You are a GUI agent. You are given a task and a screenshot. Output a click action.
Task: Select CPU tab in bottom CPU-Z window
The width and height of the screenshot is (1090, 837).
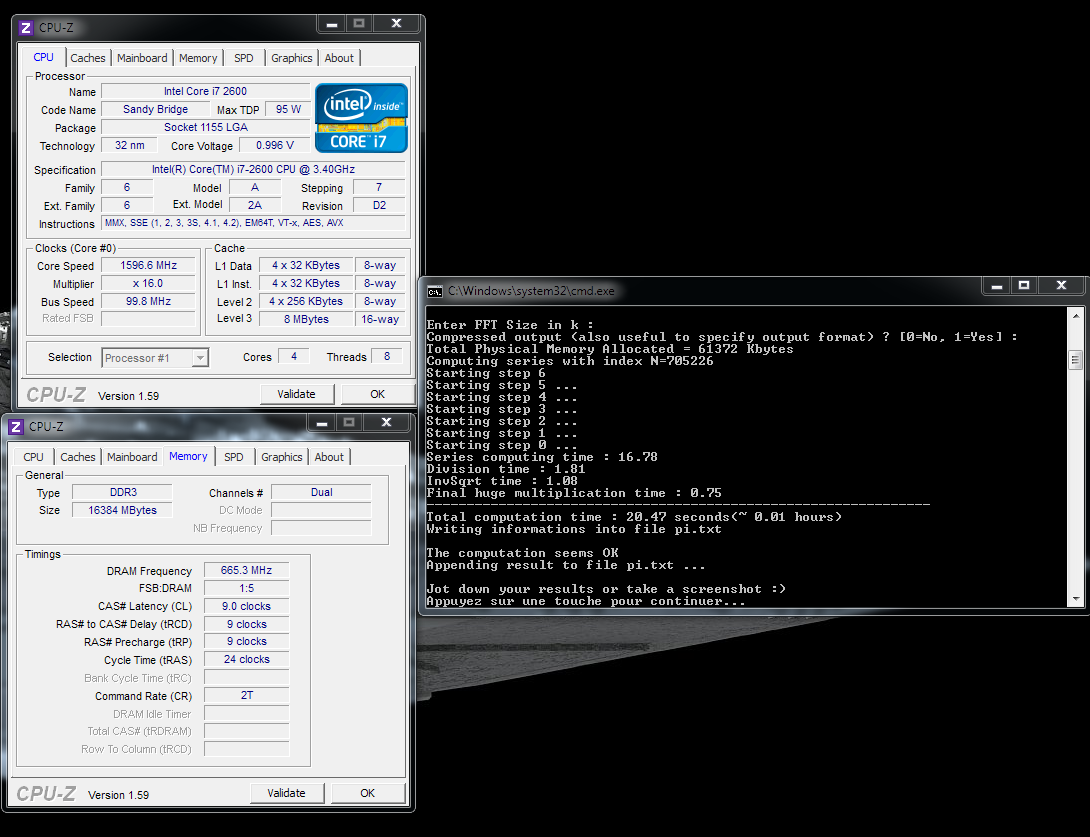pos(33,457)
